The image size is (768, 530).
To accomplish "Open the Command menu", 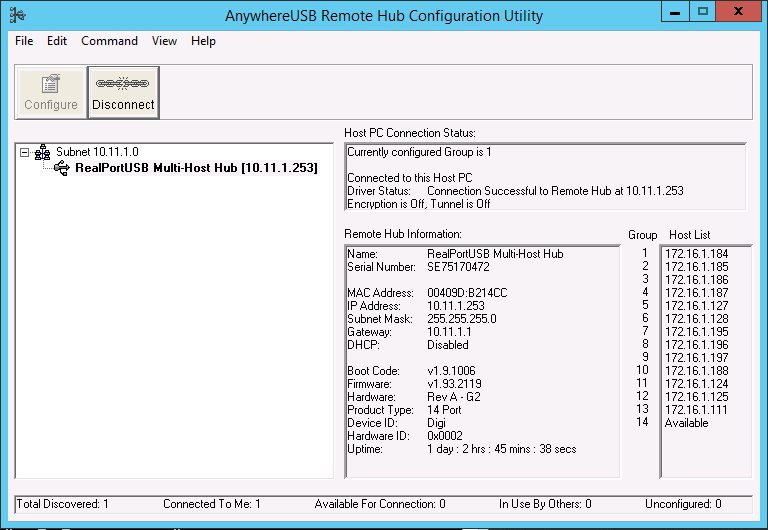I will 109,41.
